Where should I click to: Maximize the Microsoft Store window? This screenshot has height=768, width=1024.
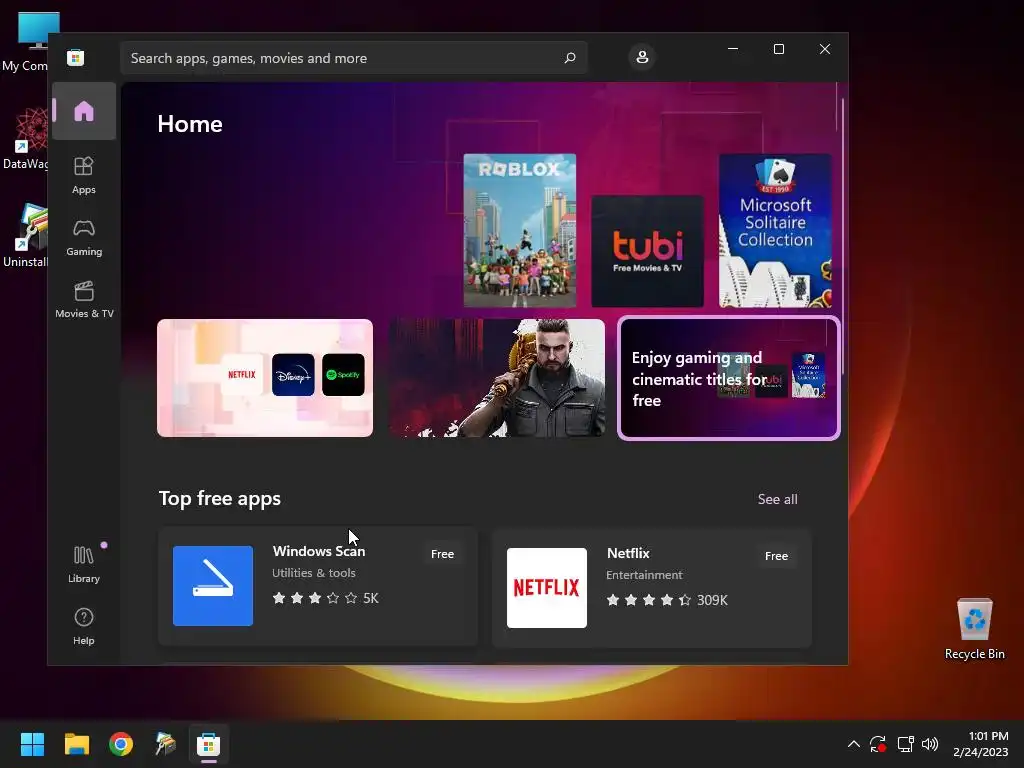tap(778, 49)
